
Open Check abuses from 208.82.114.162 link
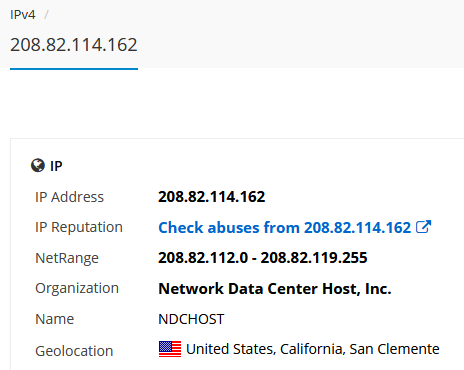point(285,228)
